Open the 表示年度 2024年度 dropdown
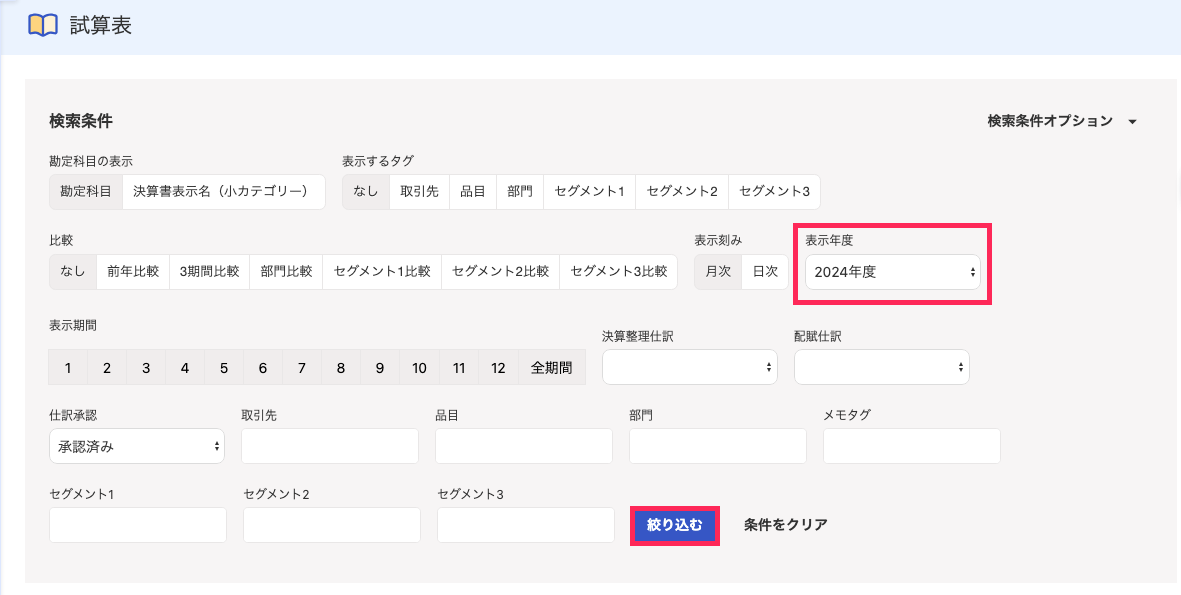 (893, 272)
